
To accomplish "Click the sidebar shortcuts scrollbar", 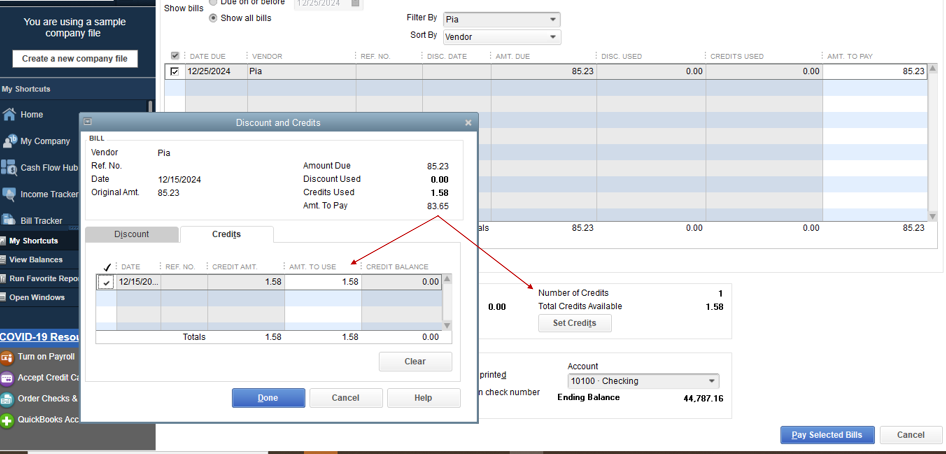I will pyautogui.click(x=150, y=107).
